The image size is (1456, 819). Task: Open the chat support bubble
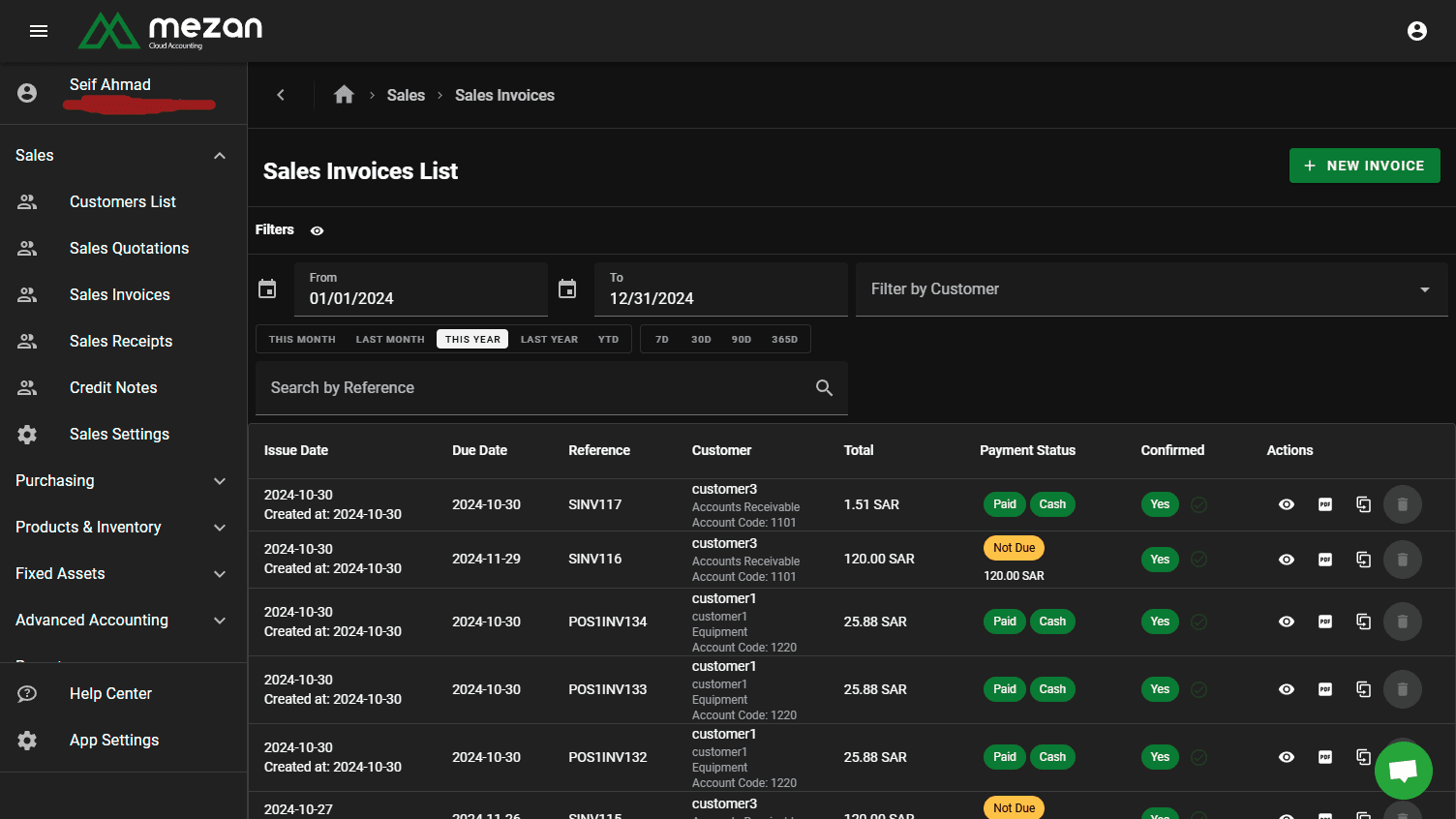coord(1404,771)
